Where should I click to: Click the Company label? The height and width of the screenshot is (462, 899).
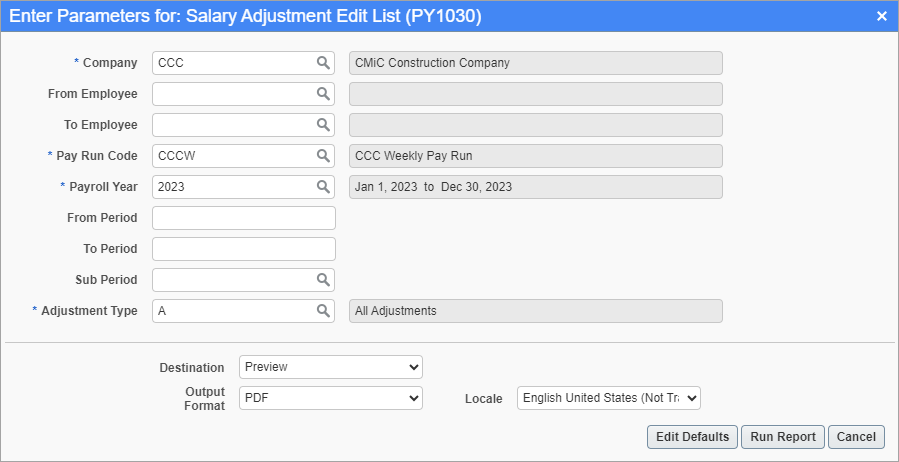coord(110,62)
